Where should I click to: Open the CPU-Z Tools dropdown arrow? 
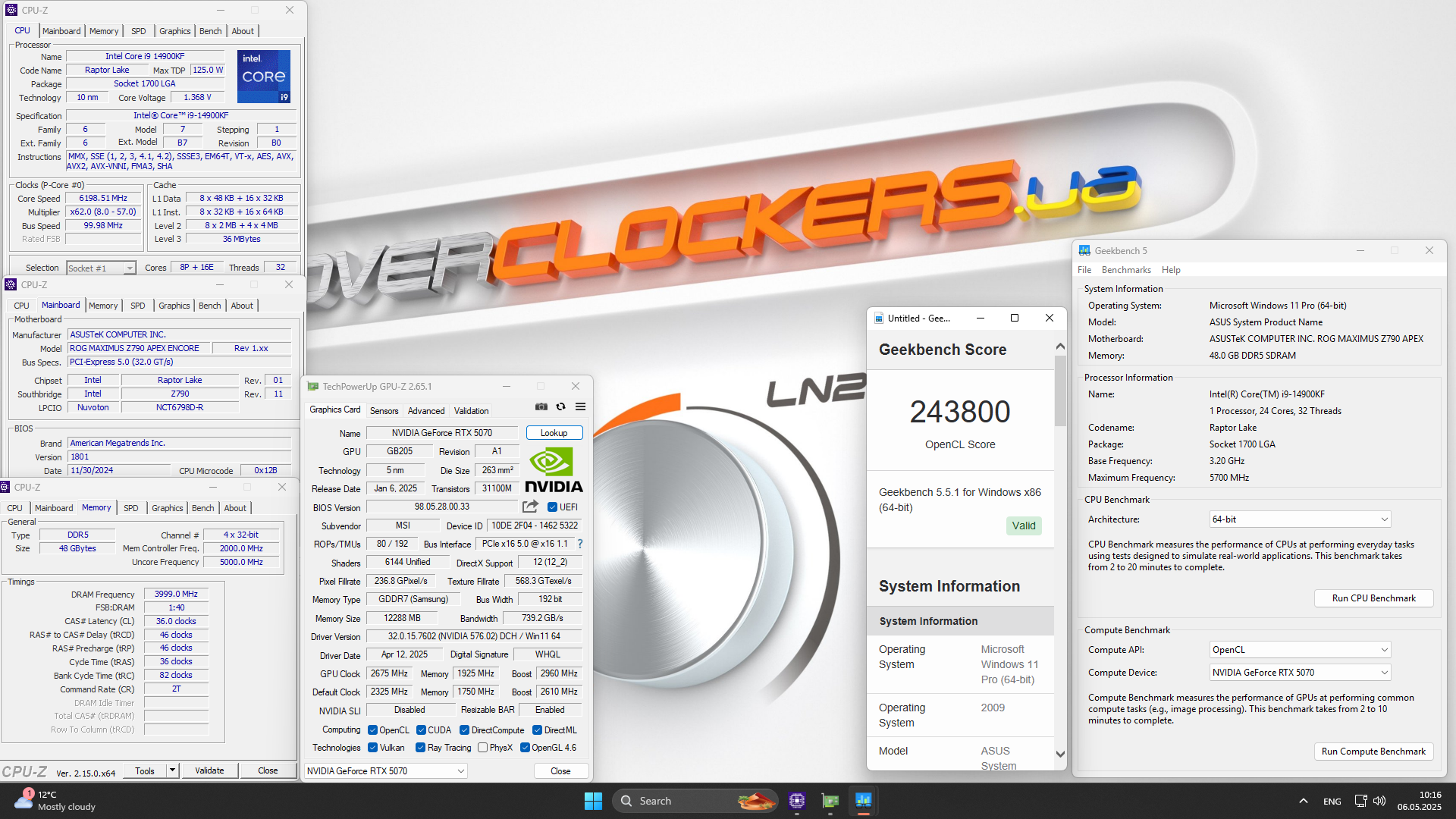173,770
